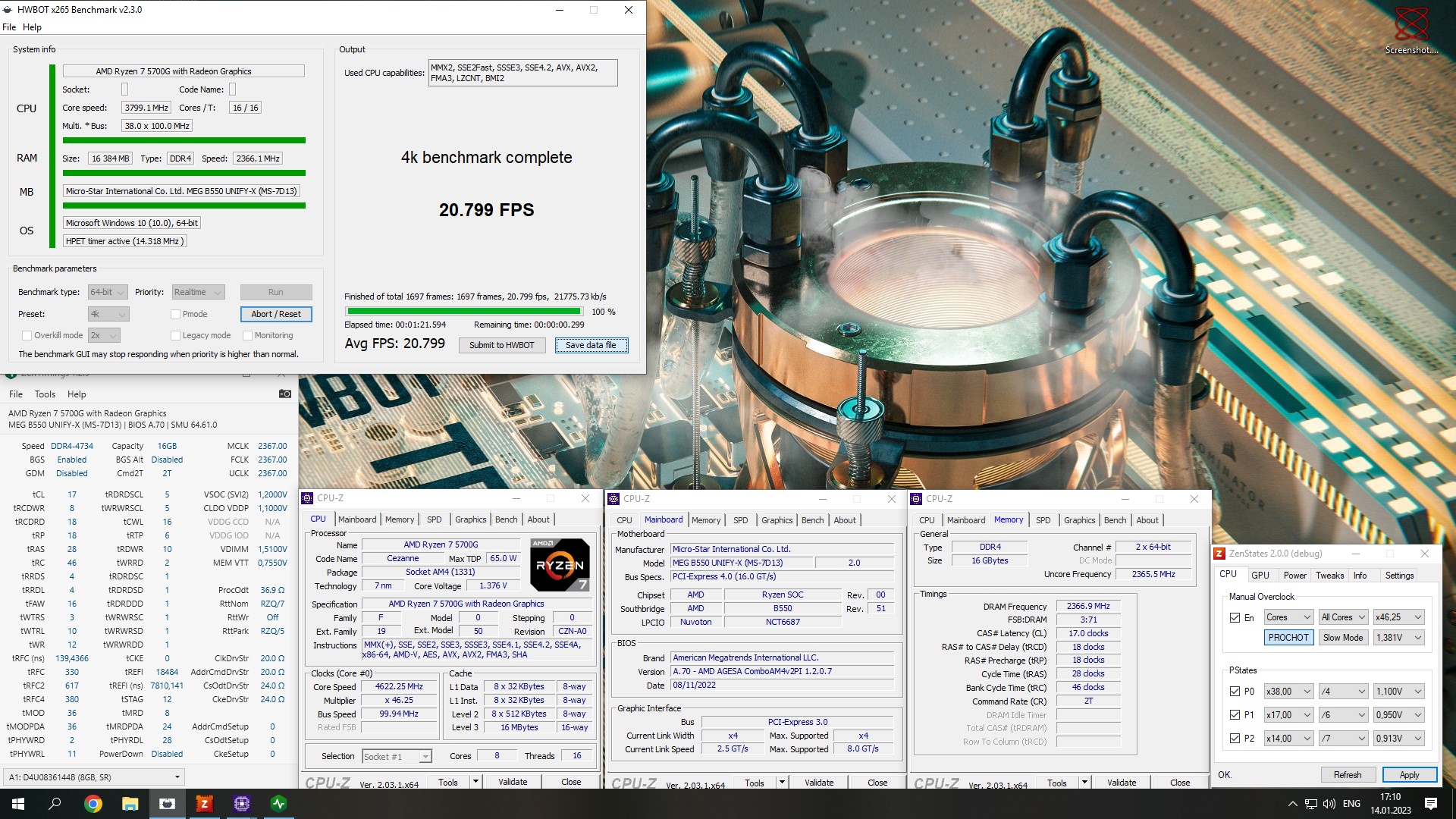Switch to ZenStates Tweaks tab

click(x=1329, y=576)
